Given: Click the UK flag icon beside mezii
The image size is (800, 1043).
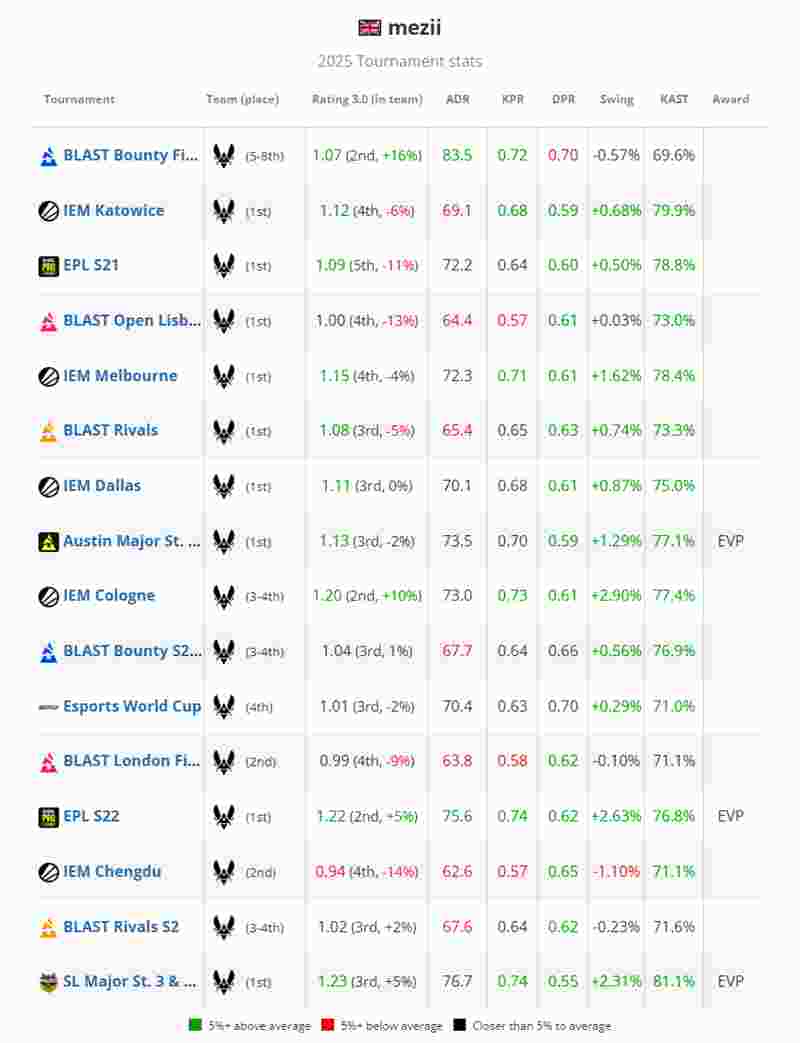Looking at the screenshot, I should [370, 27].
